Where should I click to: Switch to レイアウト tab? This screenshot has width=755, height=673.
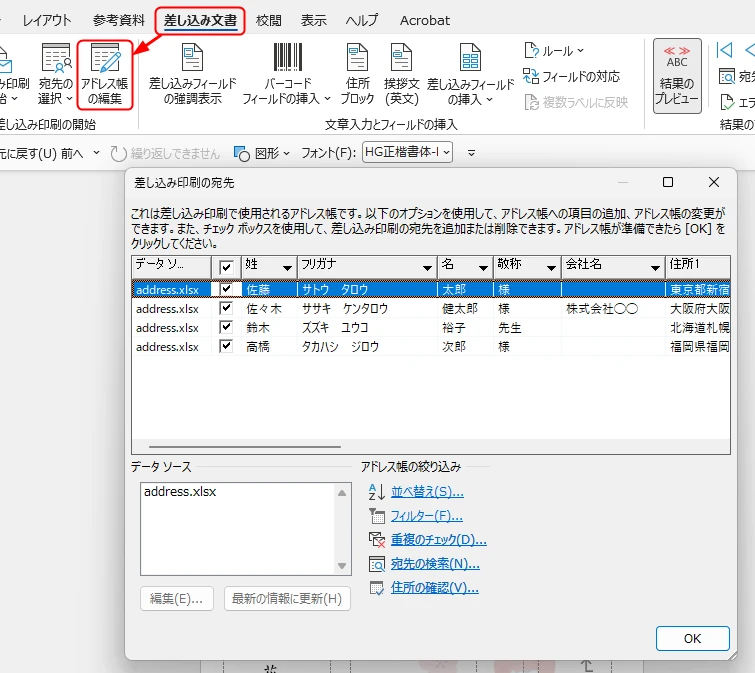(47, 20)
